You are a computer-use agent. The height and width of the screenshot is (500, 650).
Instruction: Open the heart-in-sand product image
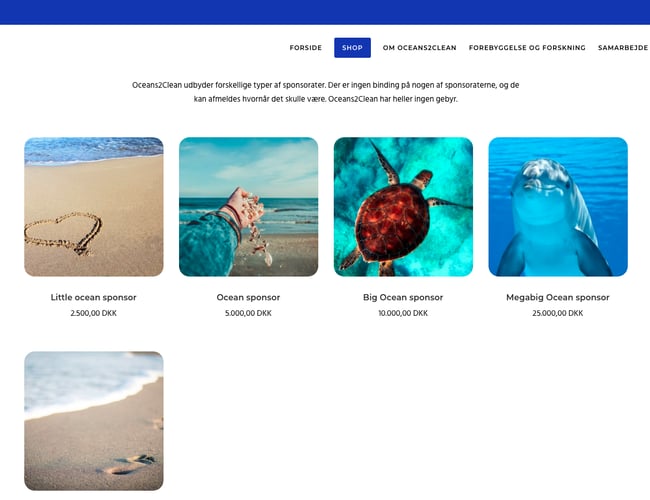[94, 207]
